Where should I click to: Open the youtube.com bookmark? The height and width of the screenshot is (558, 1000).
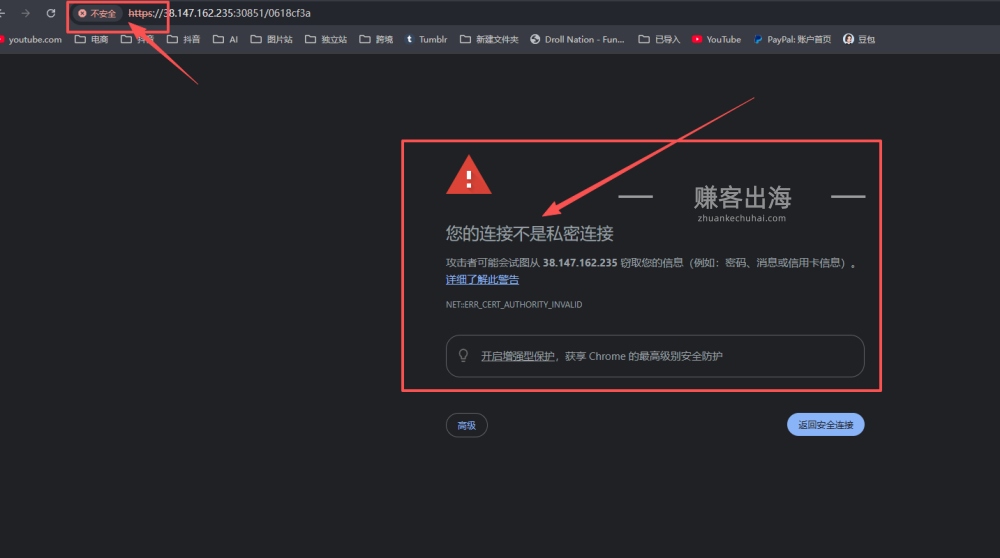coord(30,40)
